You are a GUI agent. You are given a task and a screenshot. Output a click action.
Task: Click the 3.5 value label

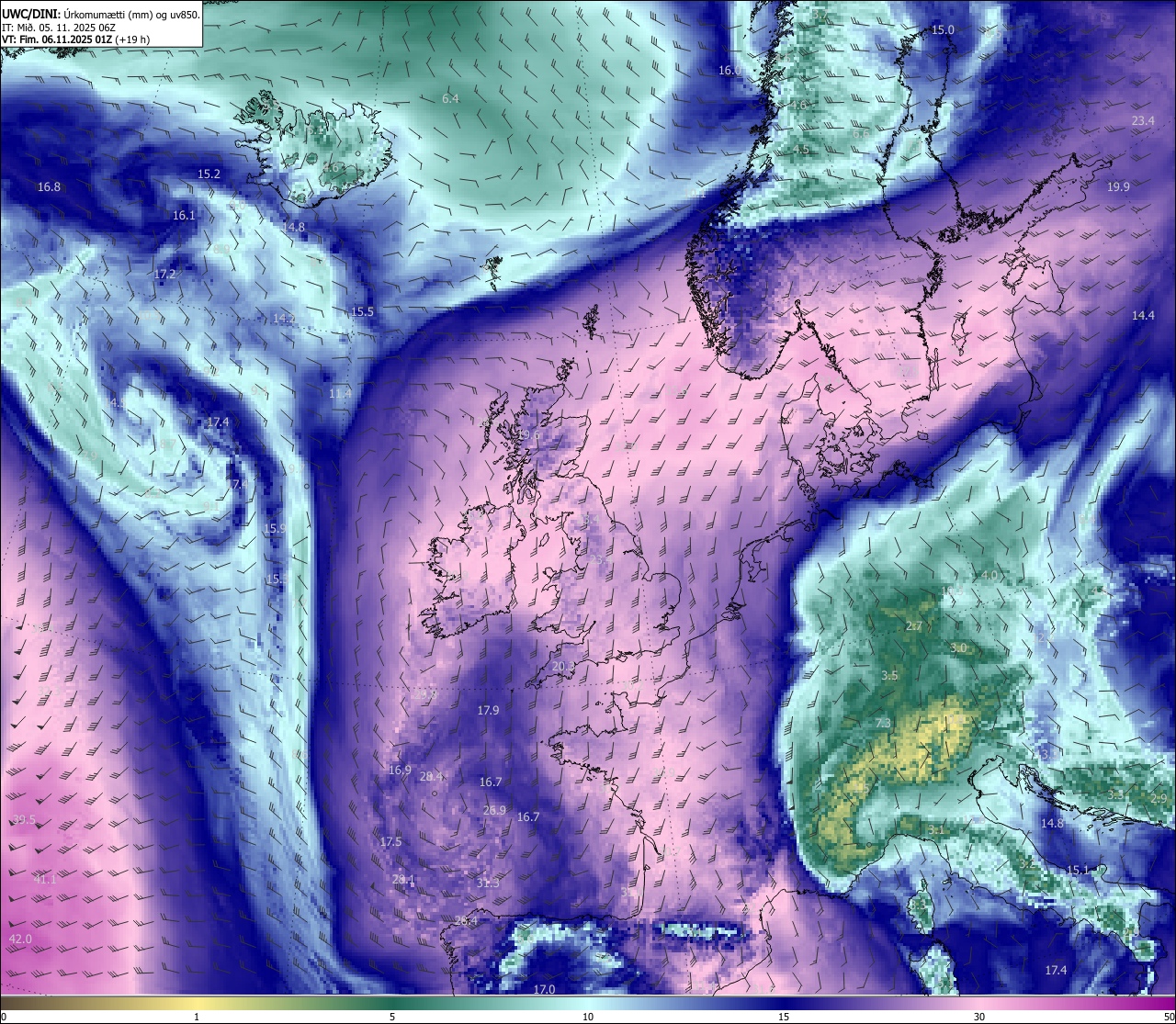(889, 676)
